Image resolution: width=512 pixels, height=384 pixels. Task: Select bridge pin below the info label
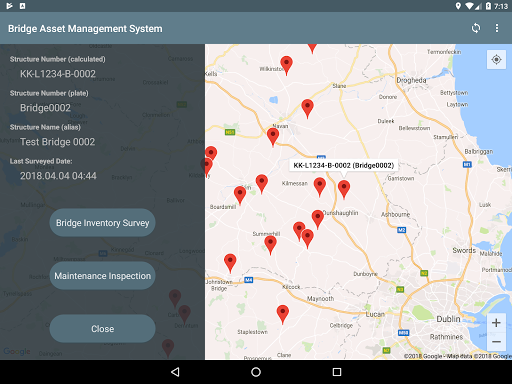pos(344,189)
